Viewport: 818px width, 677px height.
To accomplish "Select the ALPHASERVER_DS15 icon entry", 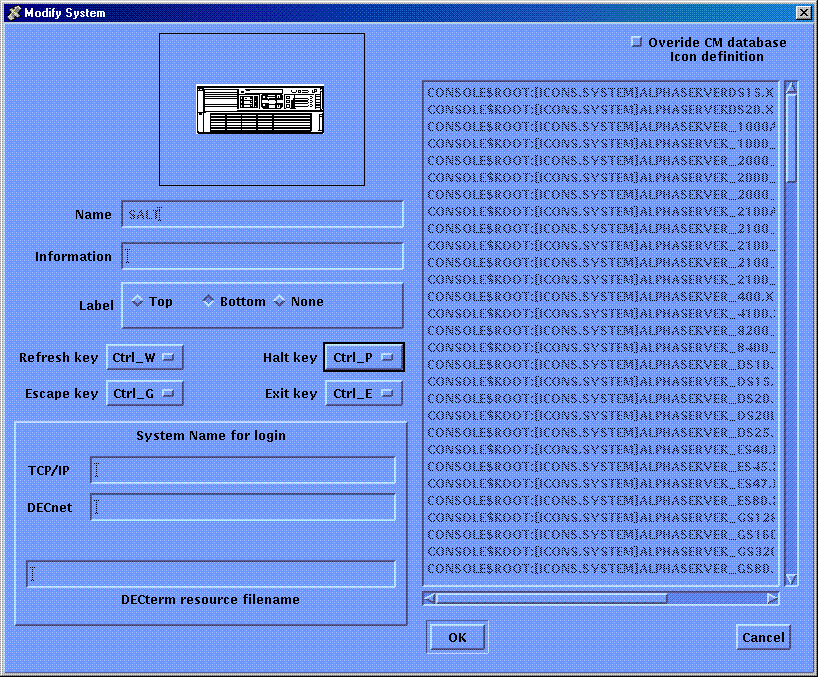I will tap(600, 381).
